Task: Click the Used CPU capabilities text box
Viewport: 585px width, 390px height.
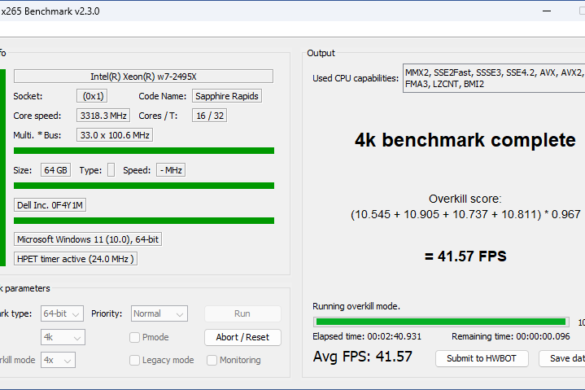Action: 494,78
